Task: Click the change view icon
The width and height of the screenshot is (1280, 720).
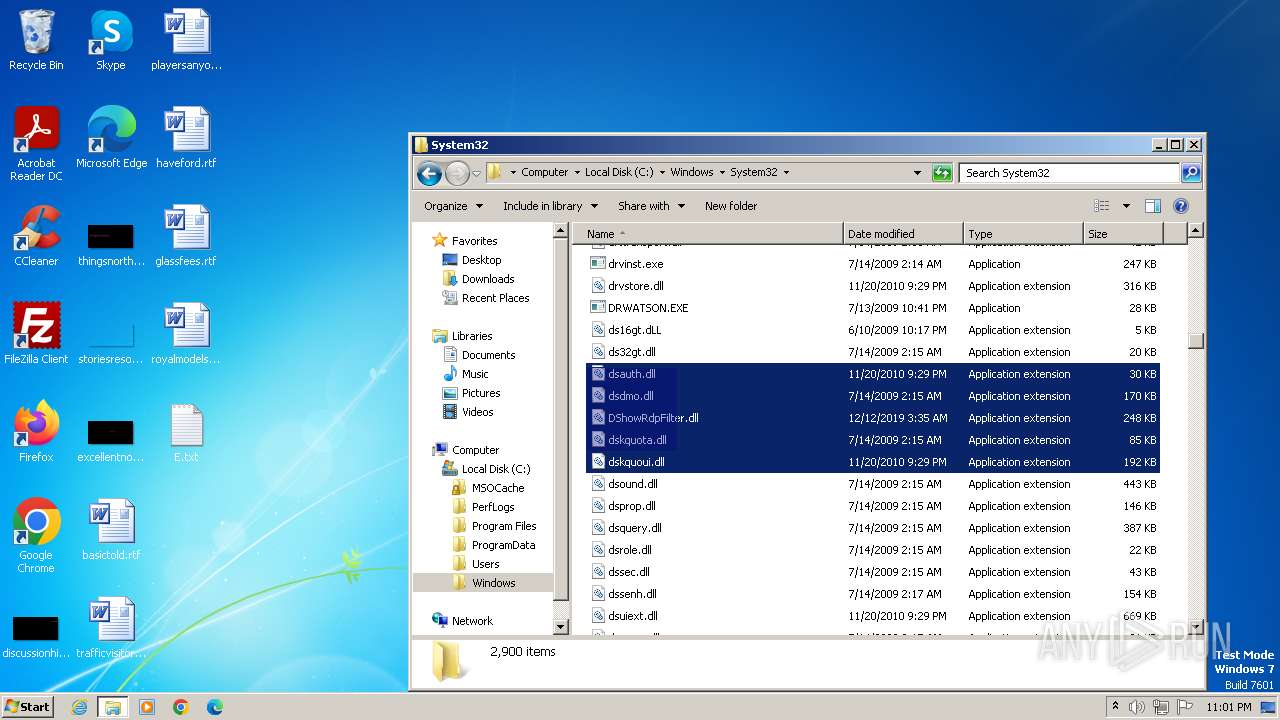Action: [x=1102, y=206]
